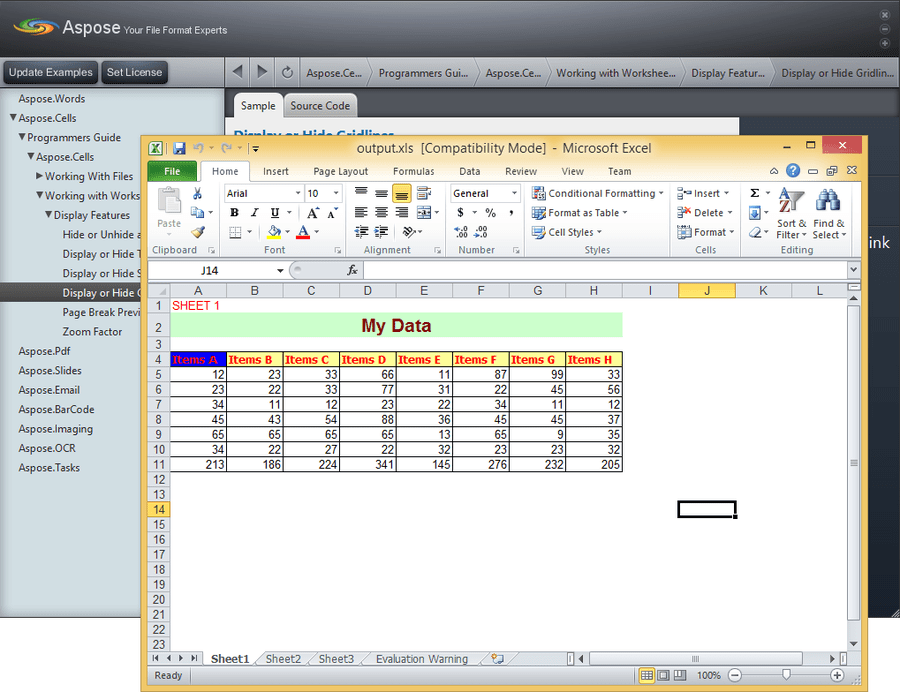Switch to Page Layout ribbon tab
This screenshot has width=900, height=692.
[x=340, y=171]
